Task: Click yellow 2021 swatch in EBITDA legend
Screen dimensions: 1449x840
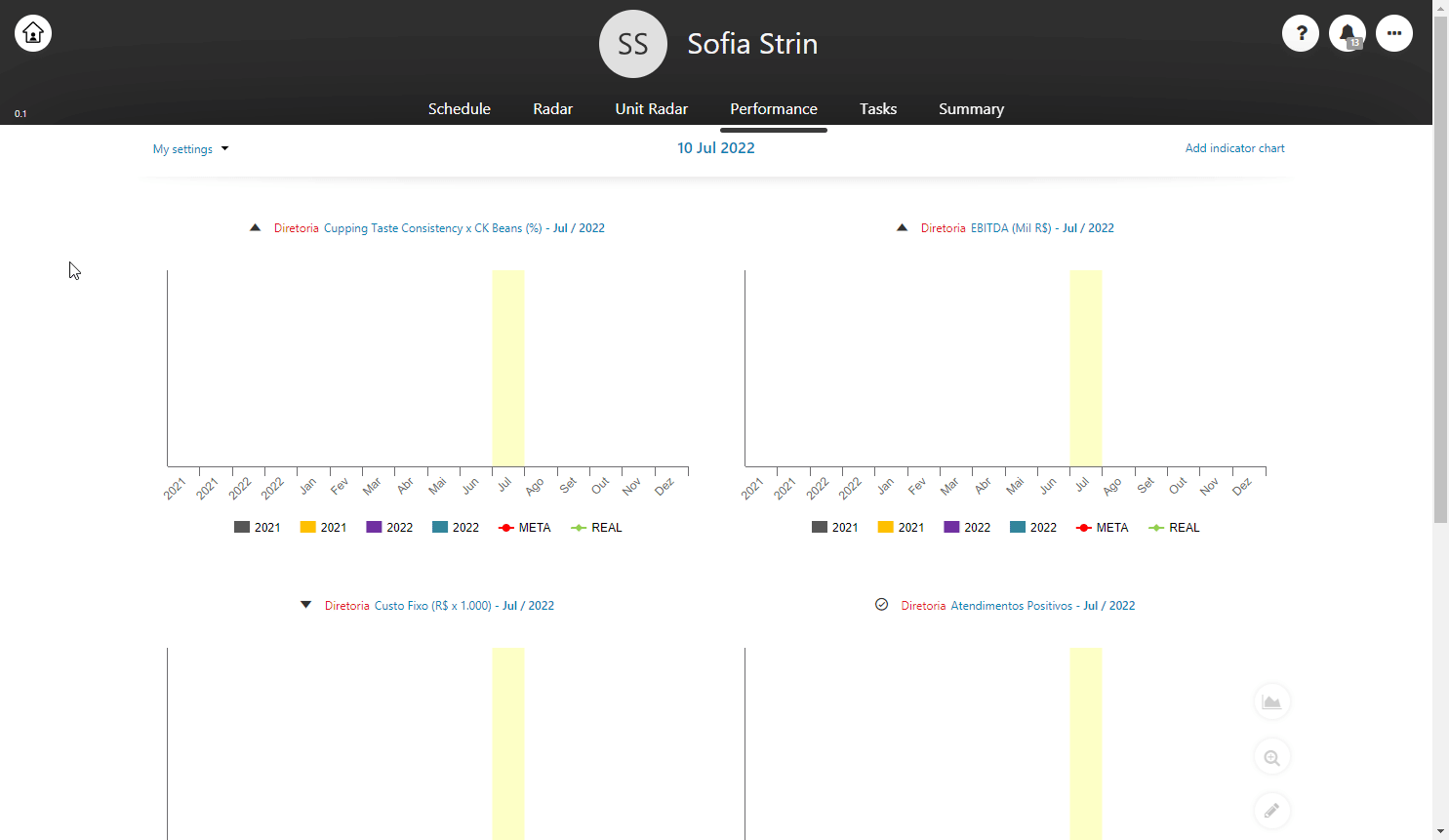Action: coord(886,527)
